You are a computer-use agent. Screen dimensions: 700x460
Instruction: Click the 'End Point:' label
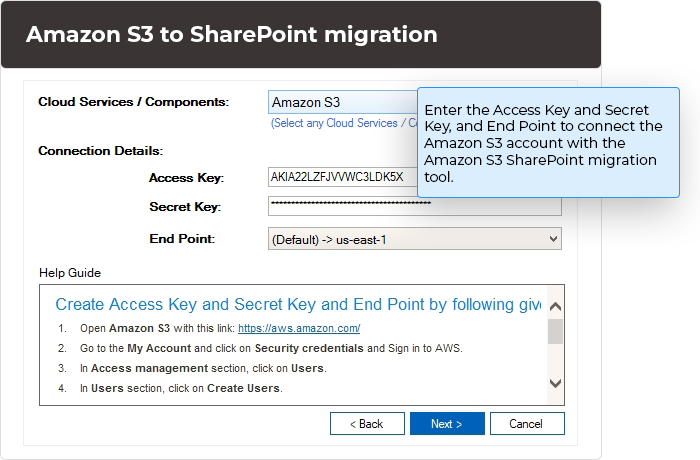point(182,239)
